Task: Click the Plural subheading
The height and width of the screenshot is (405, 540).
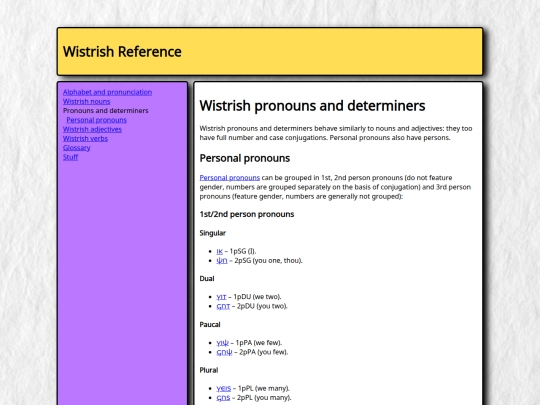Action: (209, 370)
